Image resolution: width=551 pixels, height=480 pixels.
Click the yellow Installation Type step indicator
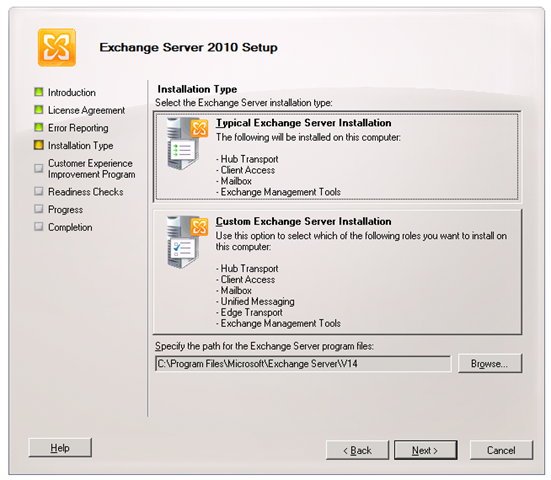click(x=39, y=145)
